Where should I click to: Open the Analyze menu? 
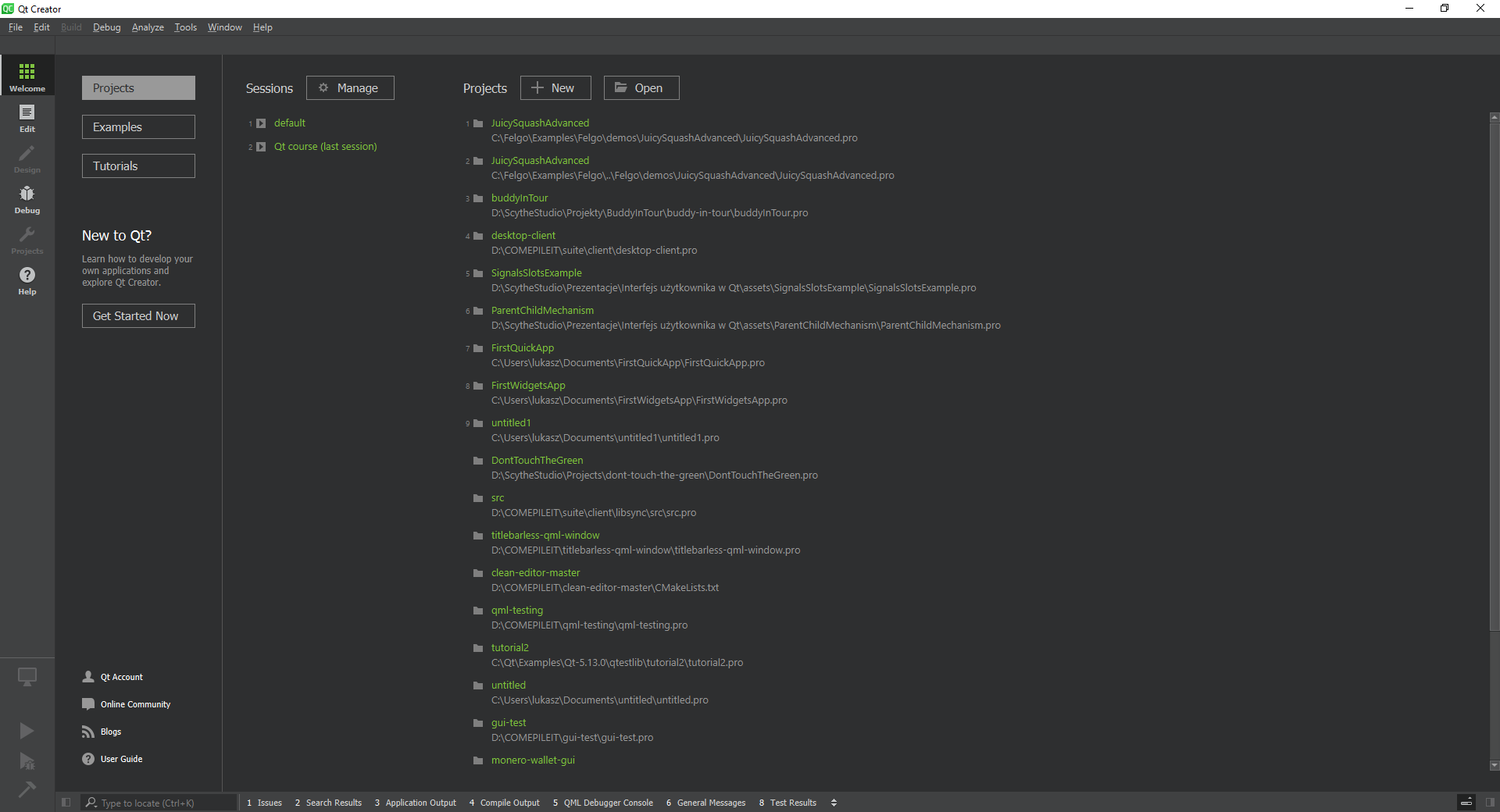(x=148, y=27)
